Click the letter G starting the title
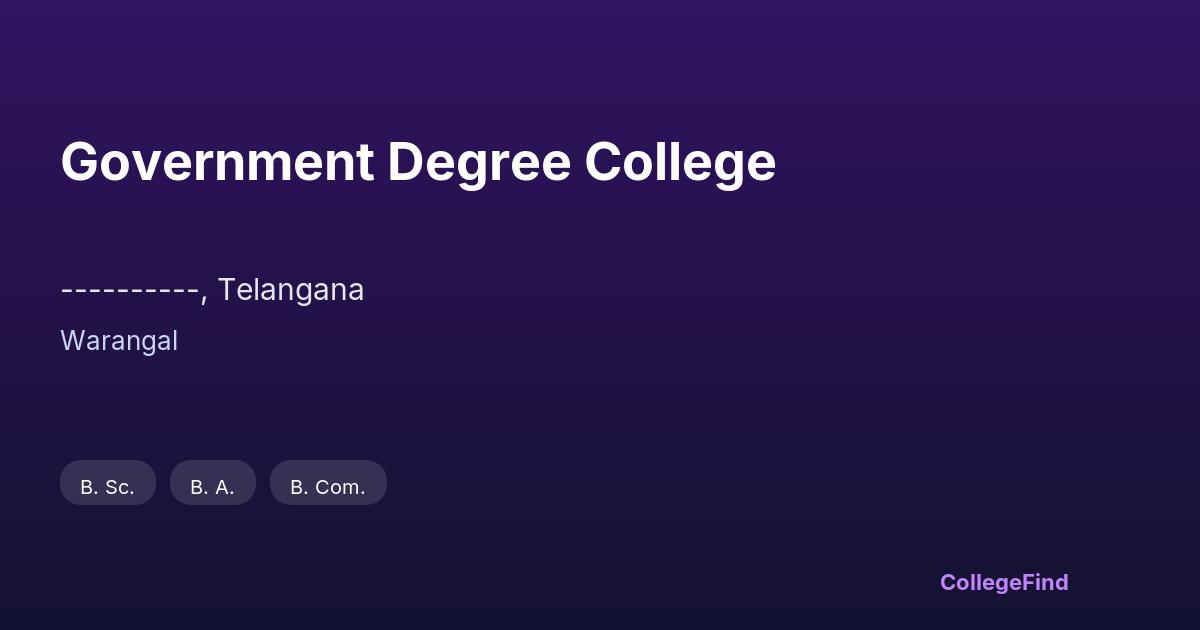Viewport: 1200px width, 630px height. coord(80,162)
